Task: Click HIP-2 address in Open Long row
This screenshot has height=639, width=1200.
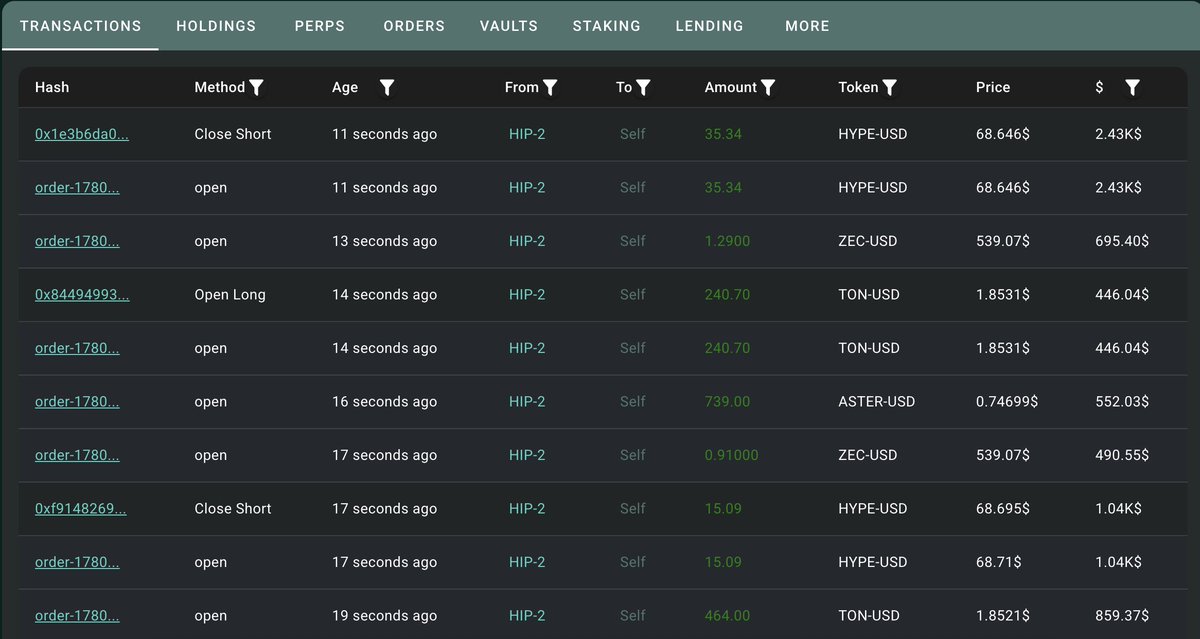Action: pos(527,295)
